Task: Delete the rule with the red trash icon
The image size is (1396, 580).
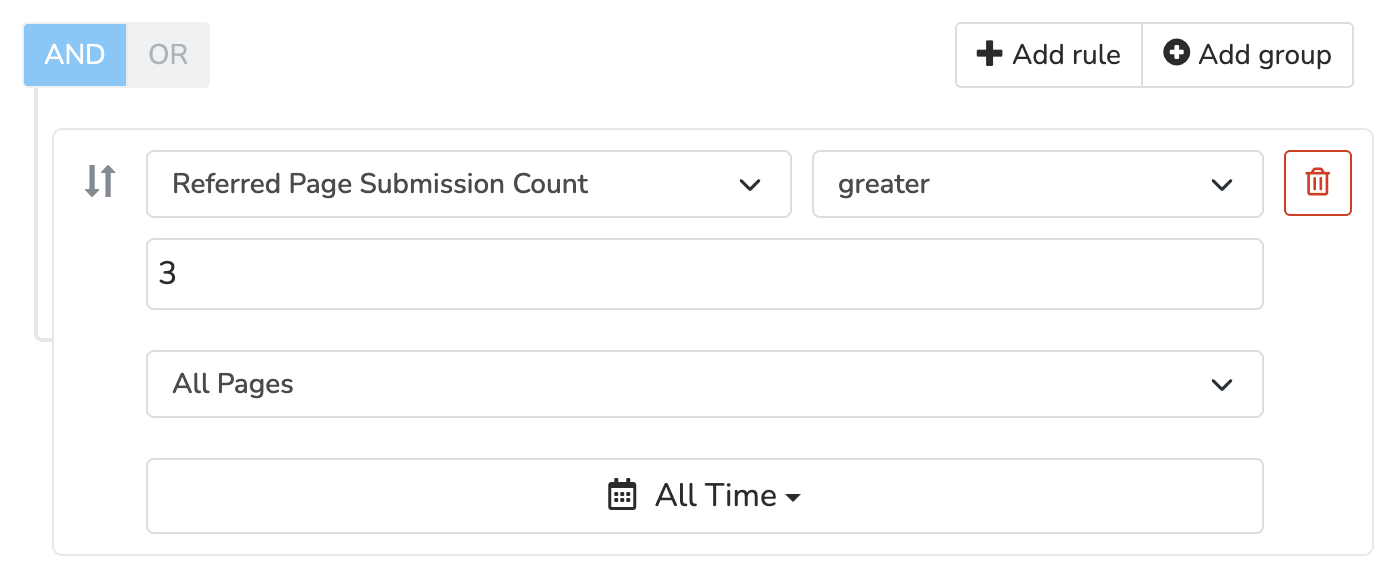Action: click(1318, 183)
